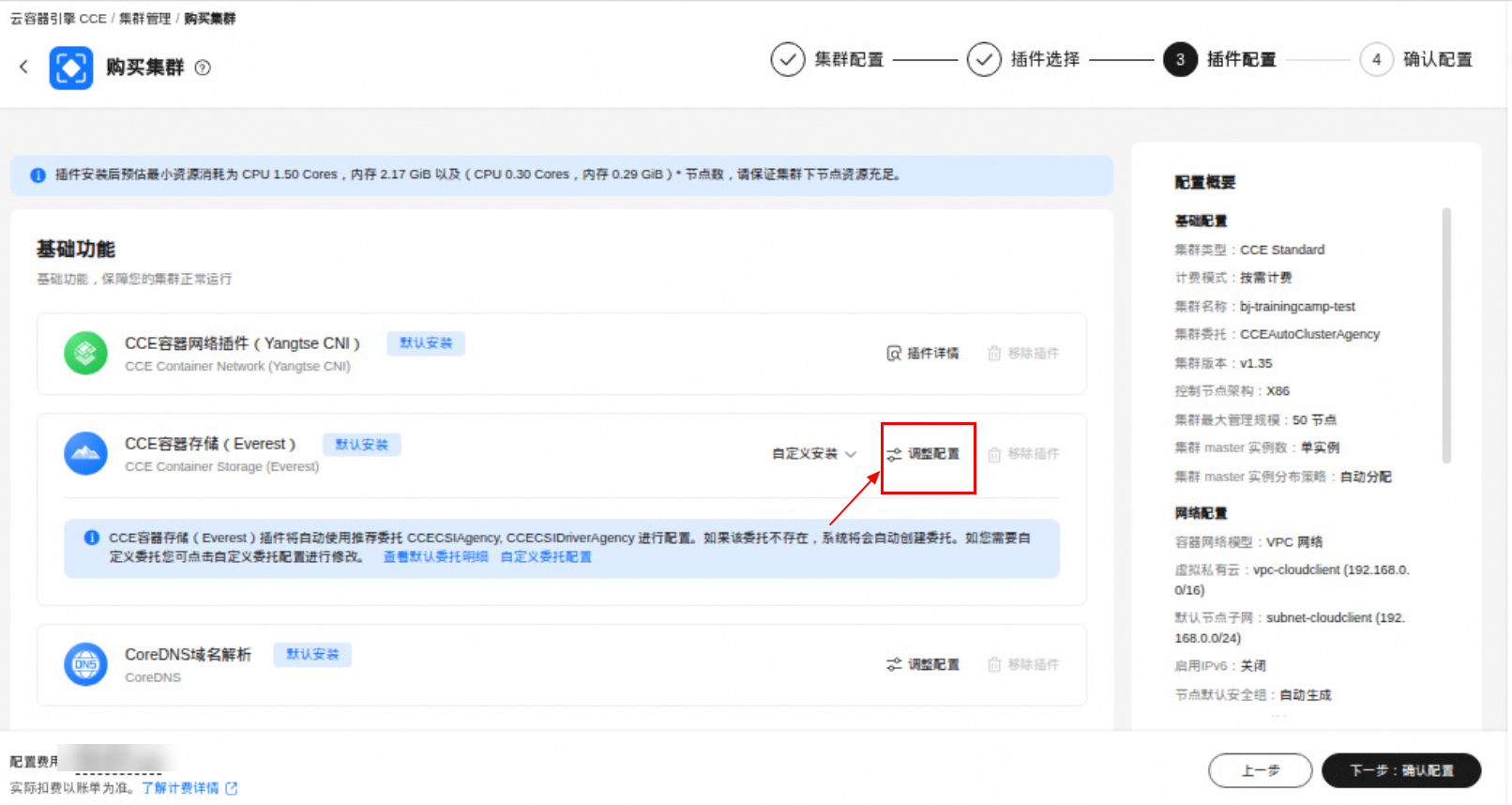Click the CoreDNS plugin DNS icon

click(85, 664)
